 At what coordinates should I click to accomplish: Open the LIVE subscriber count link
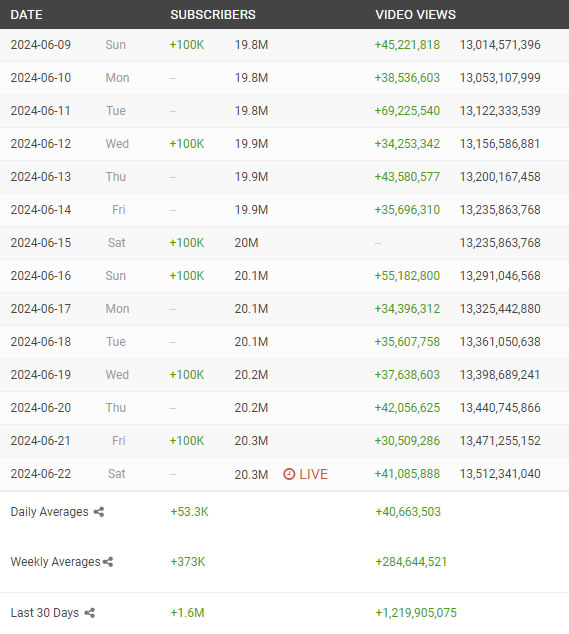pyautogui.click(x=305, y=474)
